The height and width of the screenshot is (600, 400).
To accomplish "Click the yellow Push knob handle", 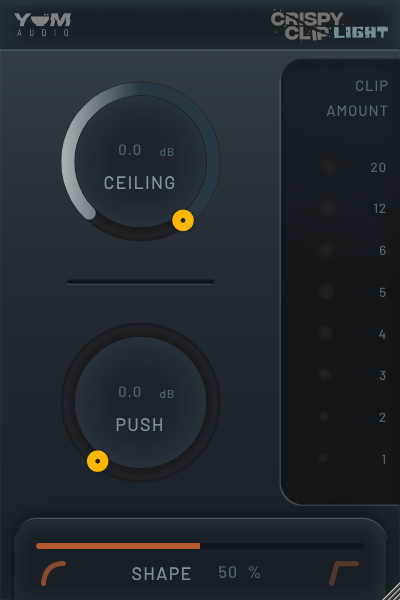I will coord(98,461).
